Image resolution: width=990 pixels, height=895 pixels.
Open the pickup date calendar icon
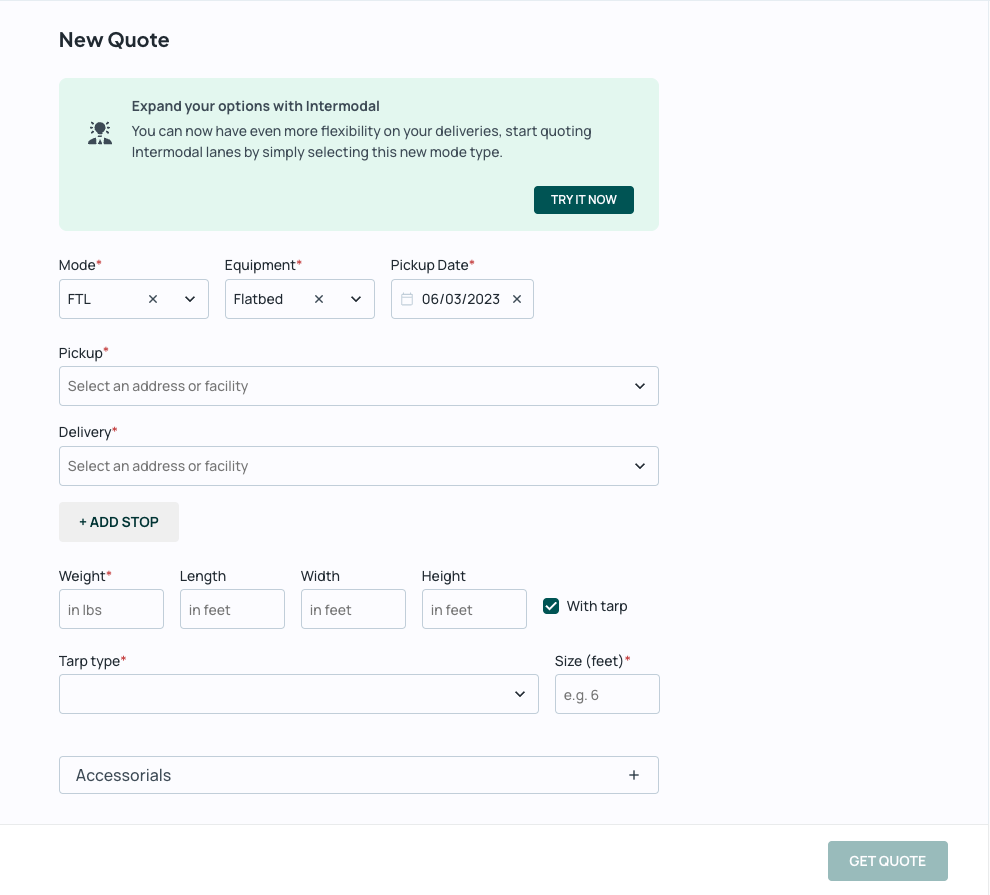coord(407,299)
